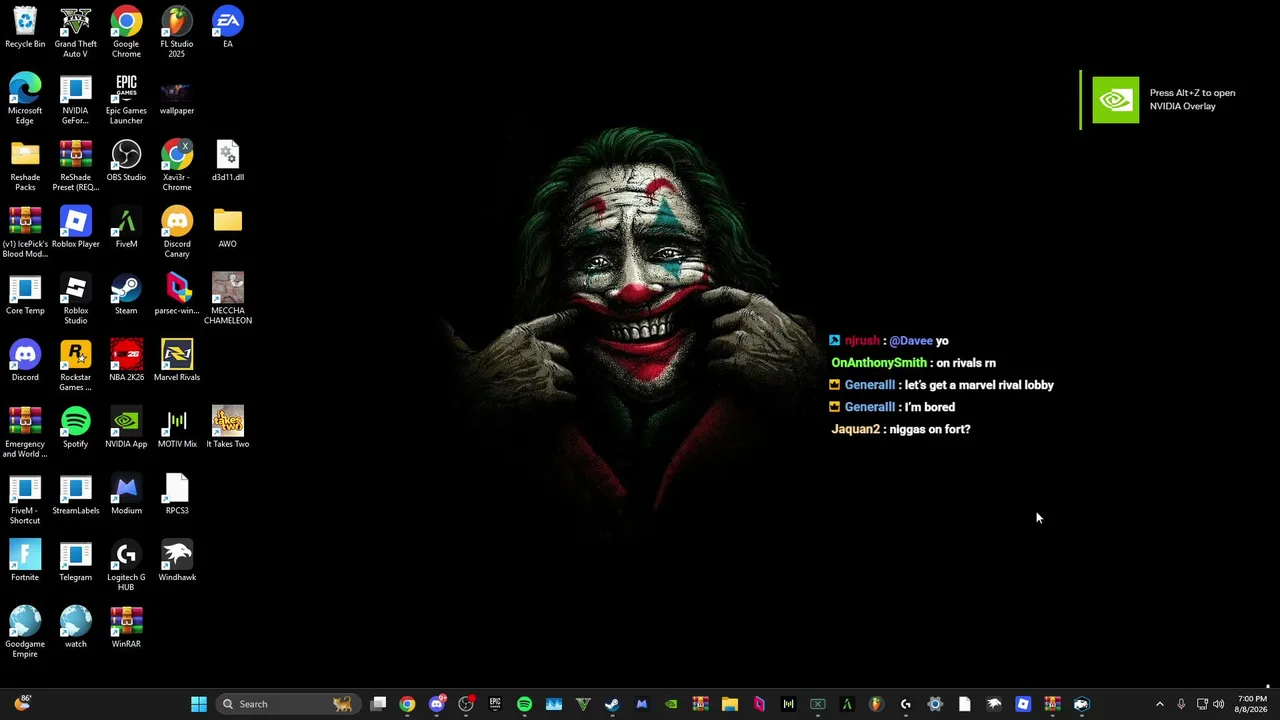Select the Fortnite desktop shortcut

(x=25, y=562)
